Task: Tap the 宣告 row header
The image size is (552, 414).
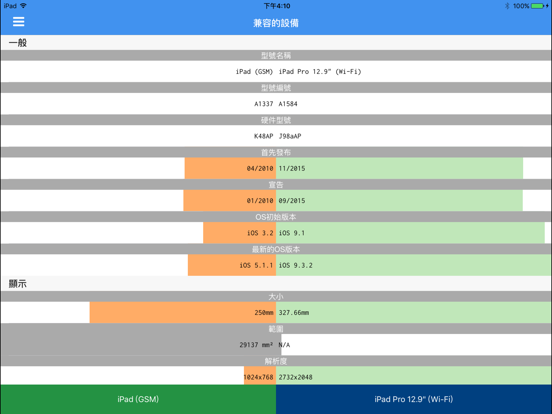Action: [276, 185]
